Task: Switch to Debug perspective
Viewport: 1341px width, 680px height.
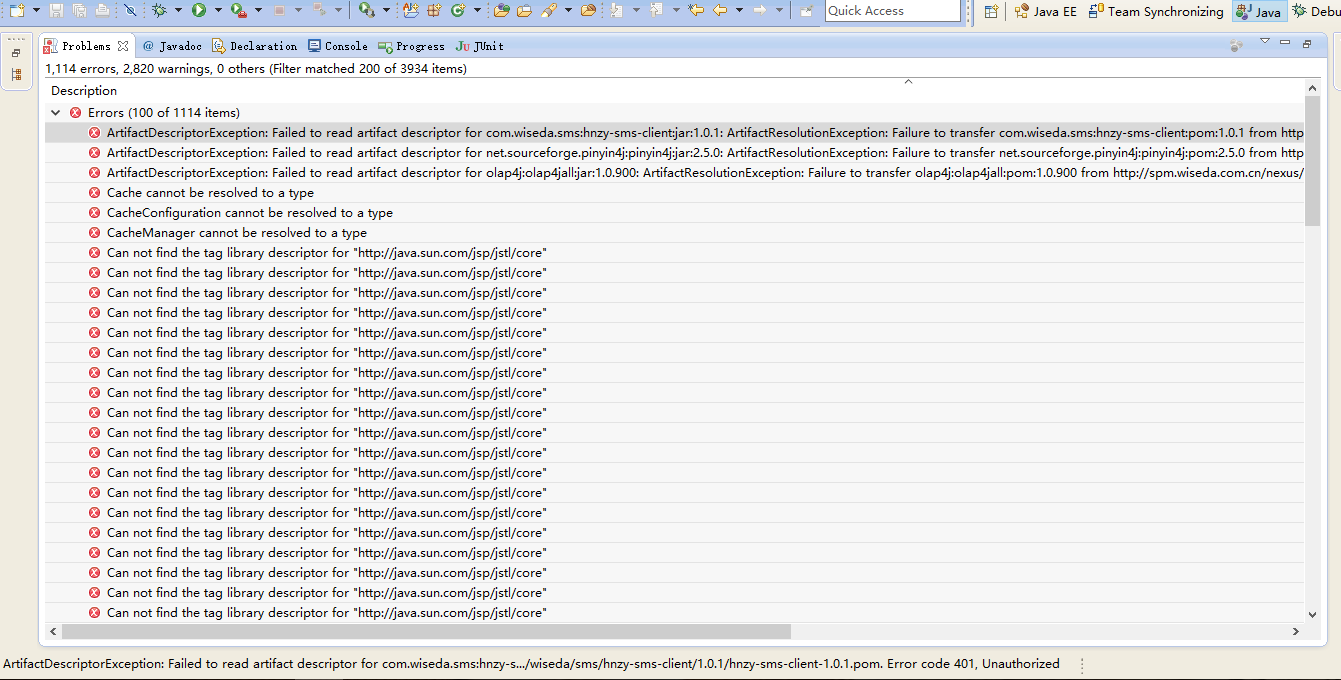Action: point(1315,11)
